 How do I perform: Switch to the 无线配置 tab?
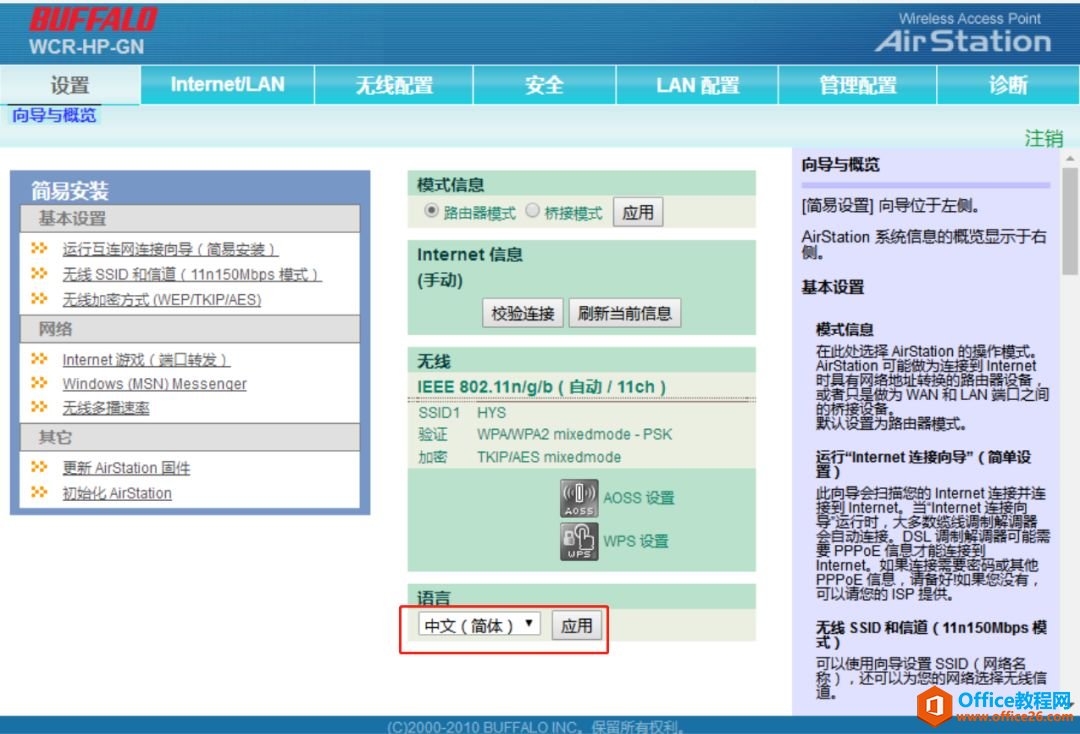point(394,85)
